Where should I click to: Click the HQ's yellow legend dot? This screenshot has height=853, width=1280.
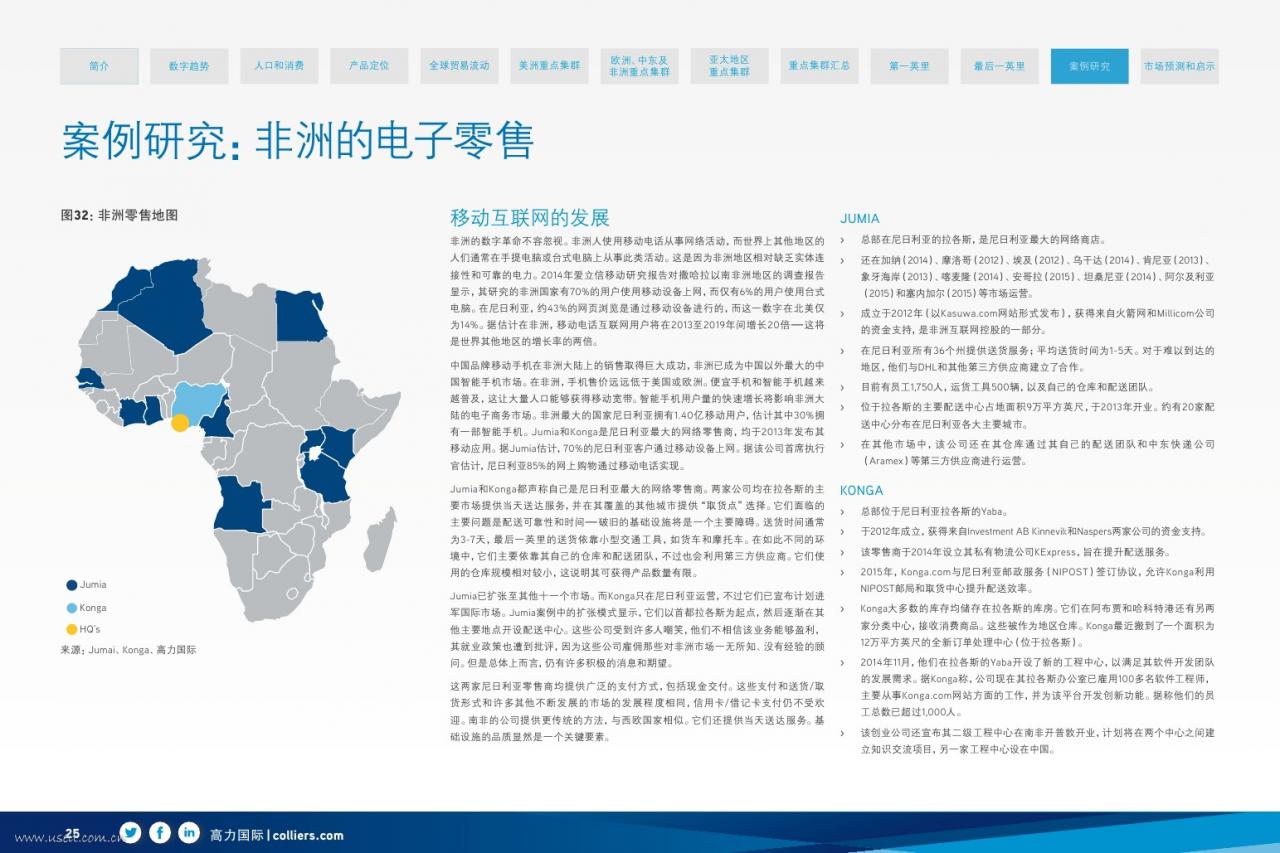coord(72,629)
